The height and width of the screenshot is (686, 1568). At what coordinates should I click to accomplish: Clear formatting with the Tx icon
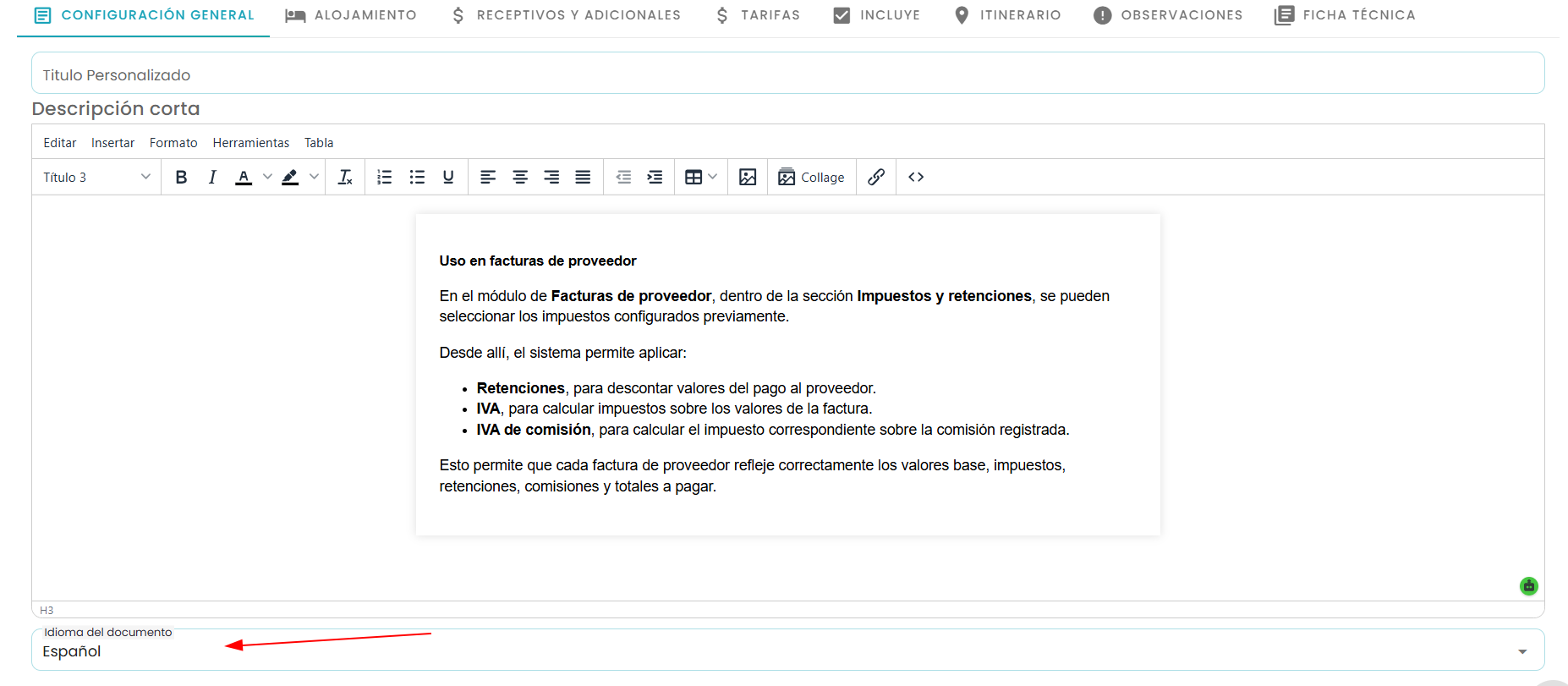tap(345, 177)
